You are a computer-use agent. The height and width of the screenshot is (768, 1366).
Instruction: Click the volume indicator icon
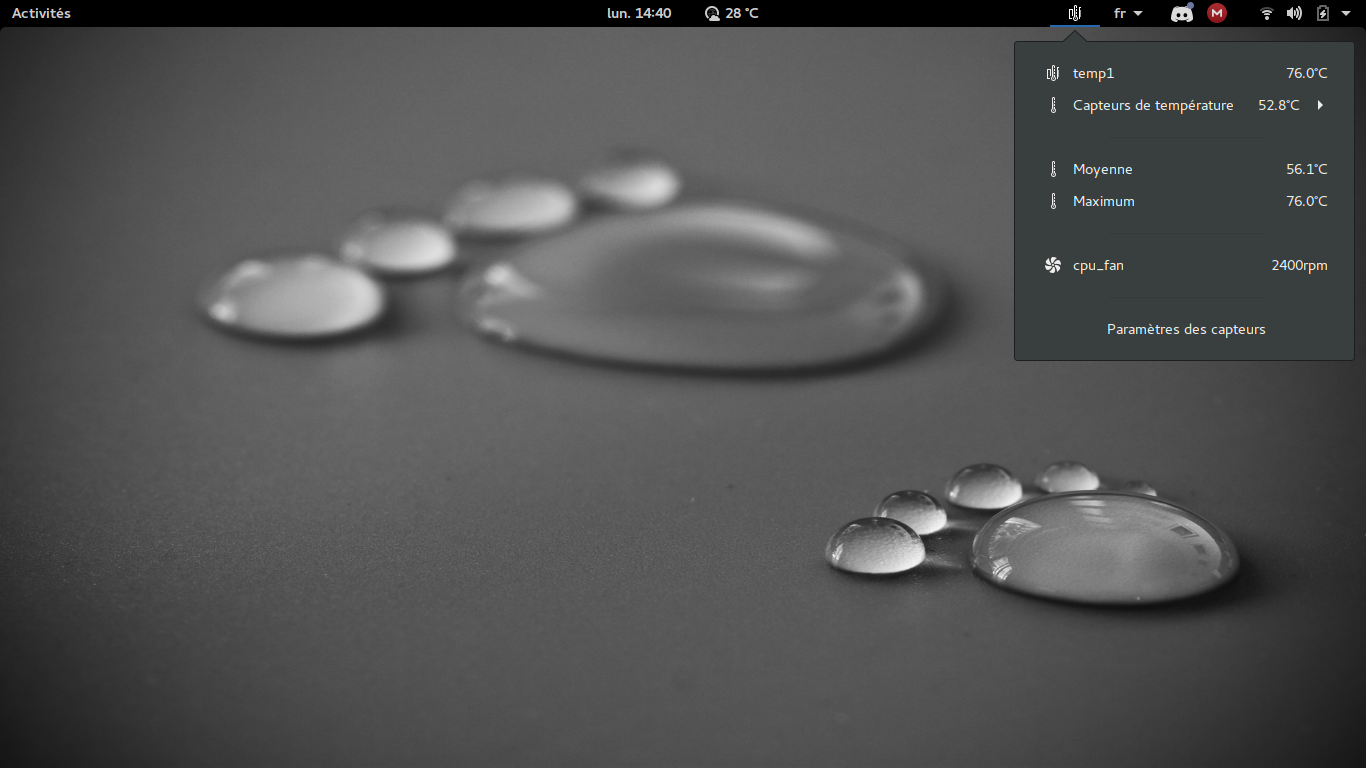pos(1294,13)
